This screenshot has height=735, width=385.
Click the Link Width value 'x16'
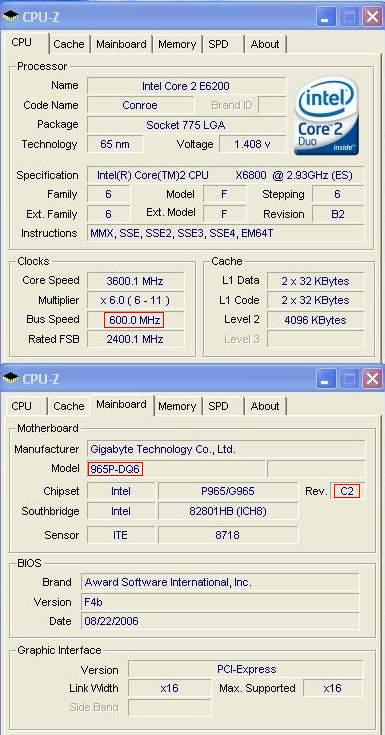click(x=170, y=689)
